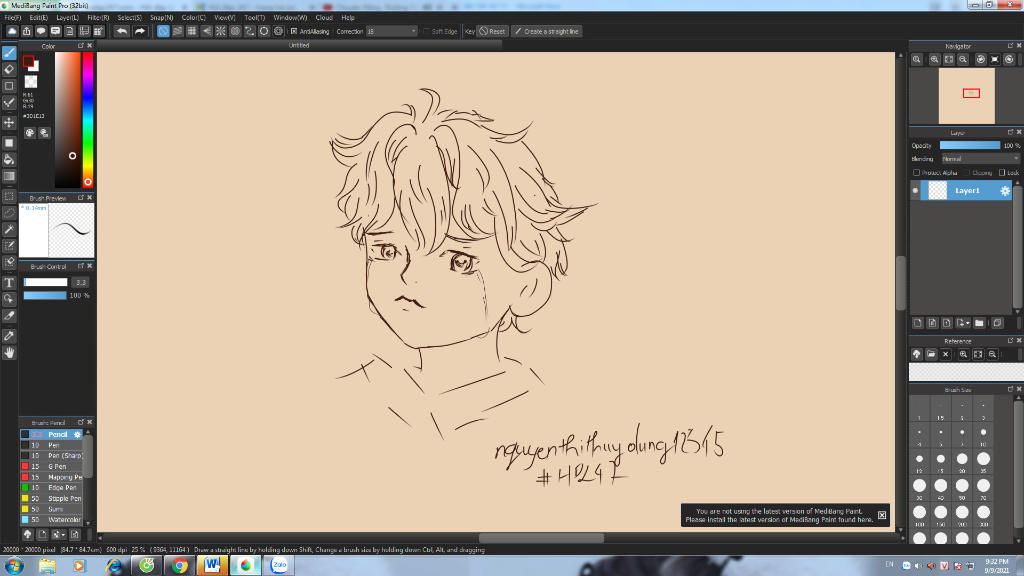Screen dimensions: 1024x576
Task: Select the Bucket fill tool
Action: (x=9, y=159)
